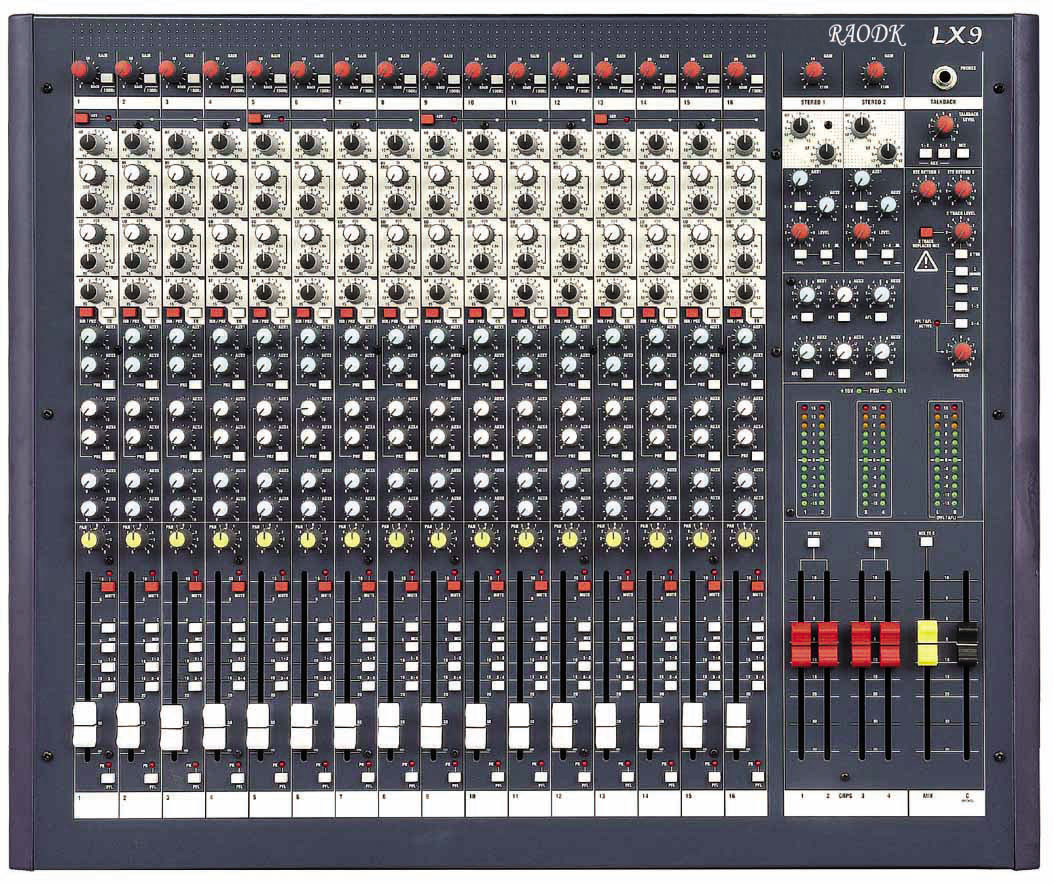Click the channel 1 white label strip at bottom
This screenshot has width=1053, height=885.
tap(95, 806)
